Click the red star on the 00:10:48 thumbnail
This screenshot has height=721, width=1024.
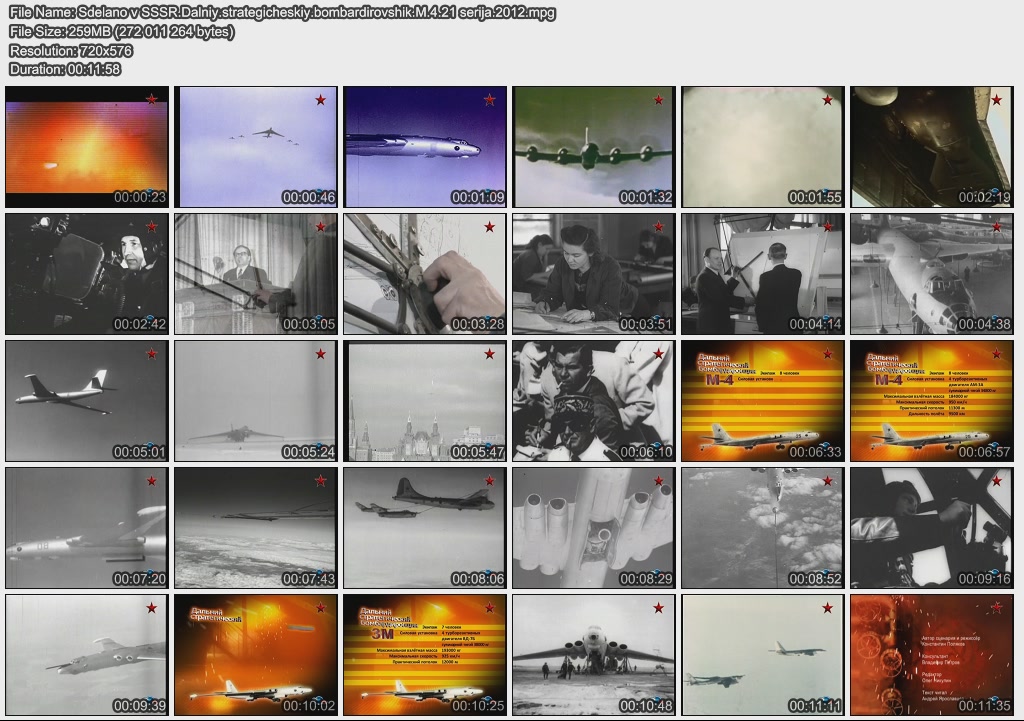click(658, 608)
